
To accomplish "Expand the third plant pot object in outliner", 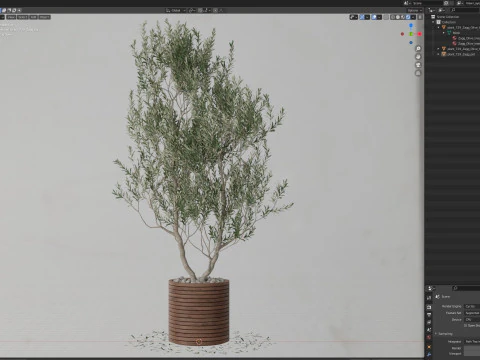I will (x=439, y=54).
